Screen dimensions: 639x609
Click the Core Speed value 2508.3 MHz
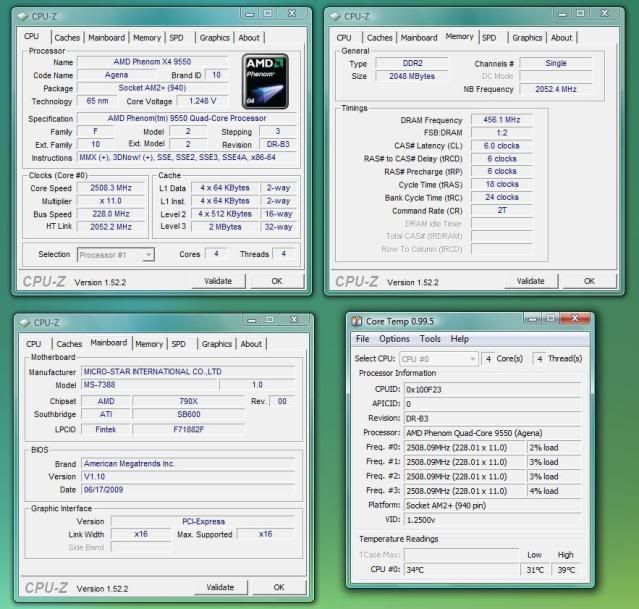coord(111,188)
